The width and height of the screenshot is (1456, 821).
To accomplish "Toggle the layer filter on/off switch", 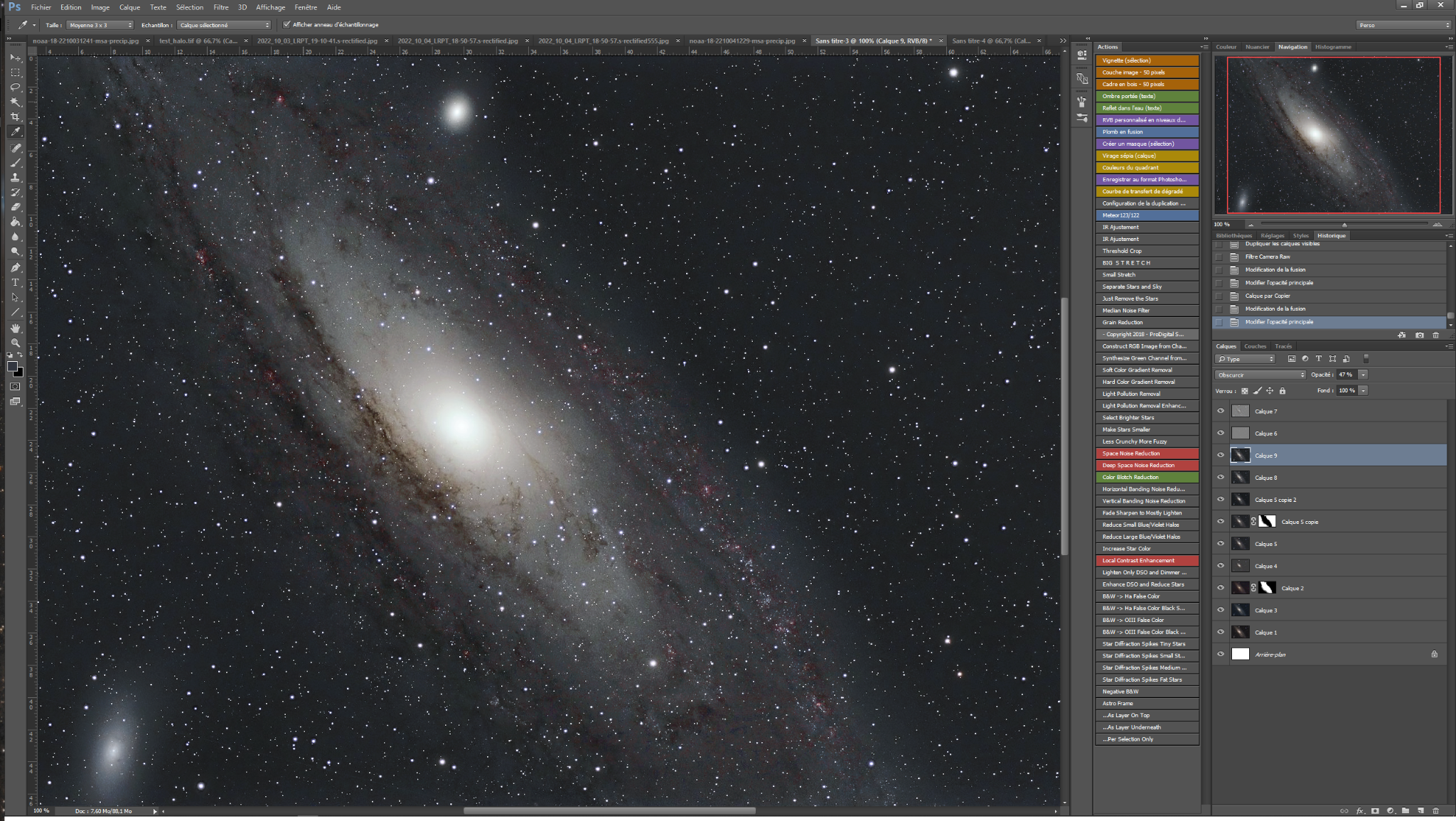I will (x=1366, y=359).
